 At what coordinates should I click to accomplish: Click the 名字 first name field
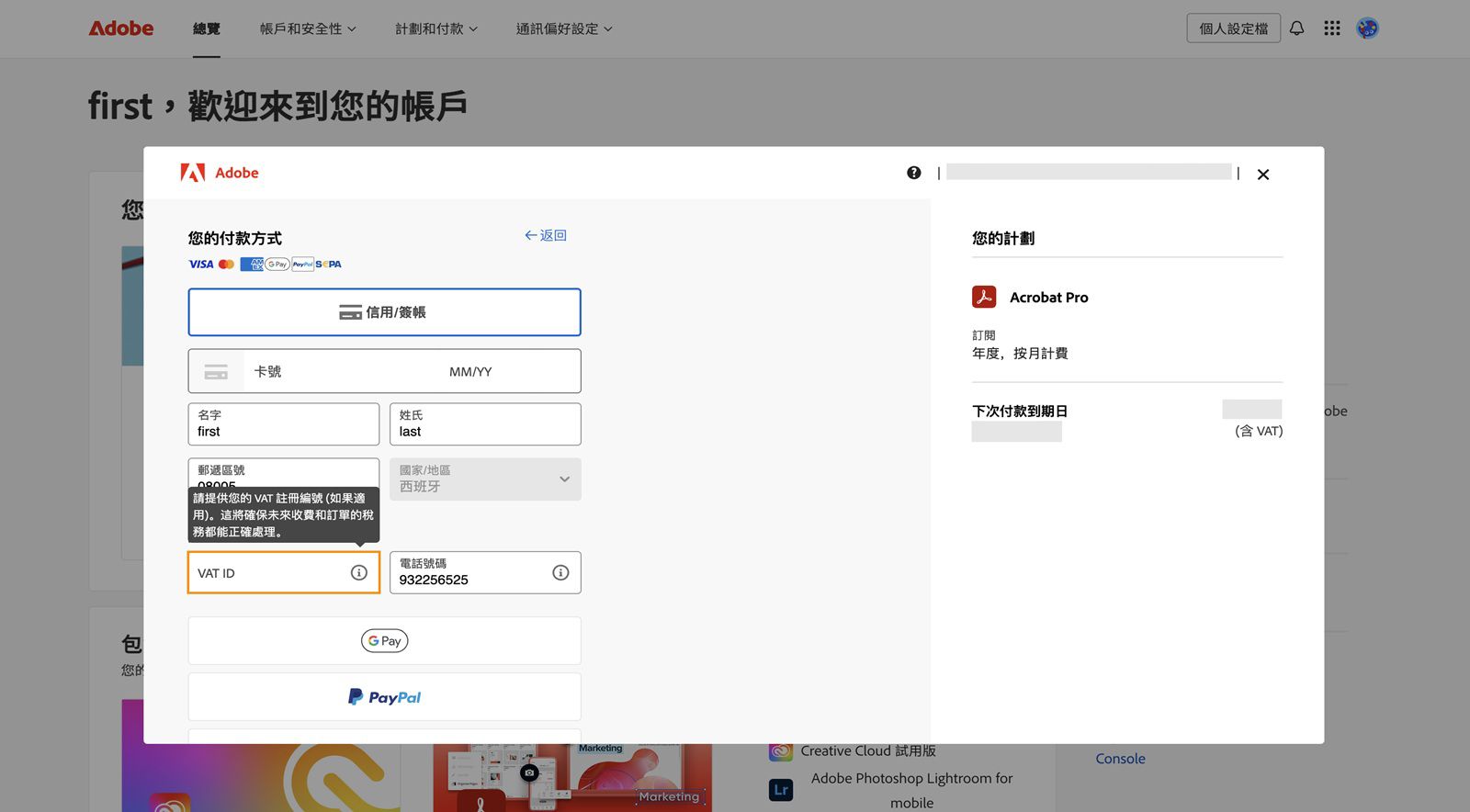click(283, 424)
